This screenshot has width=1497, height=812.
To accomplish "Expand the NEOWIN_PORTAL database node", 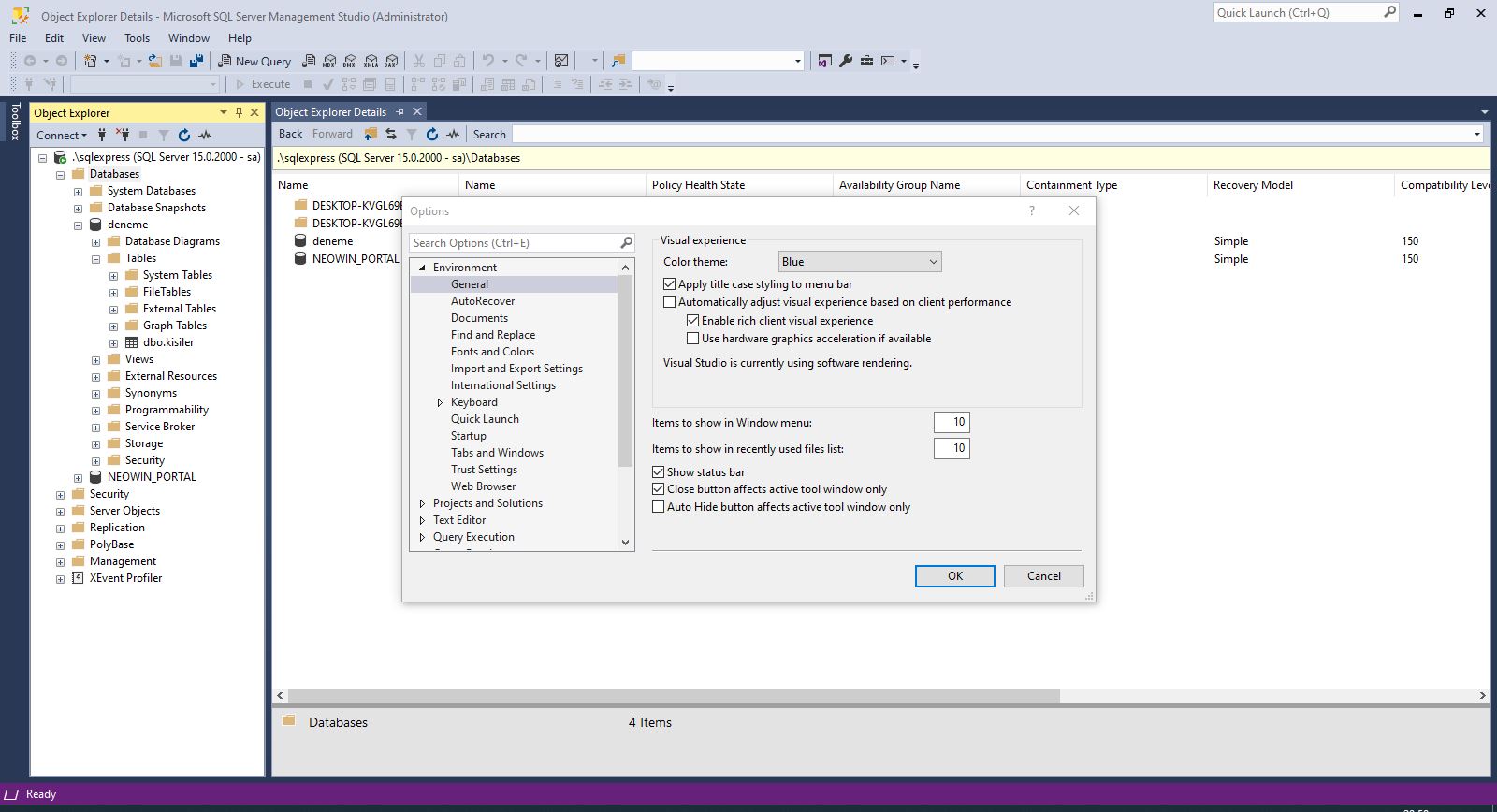I will tap(79, 478).
